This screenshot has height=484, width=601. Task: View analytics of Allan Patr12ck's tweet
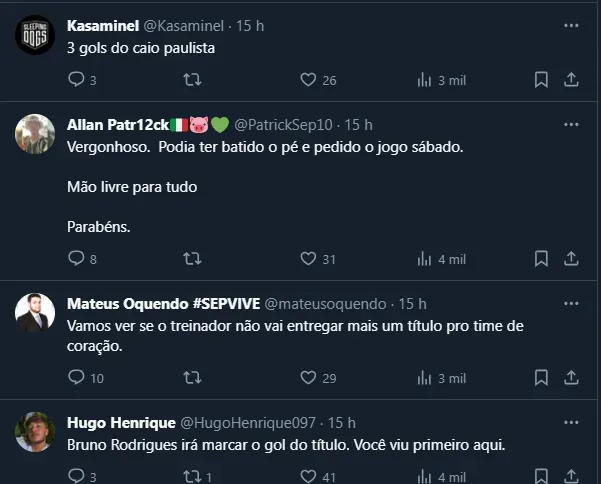tap(424, 259)
